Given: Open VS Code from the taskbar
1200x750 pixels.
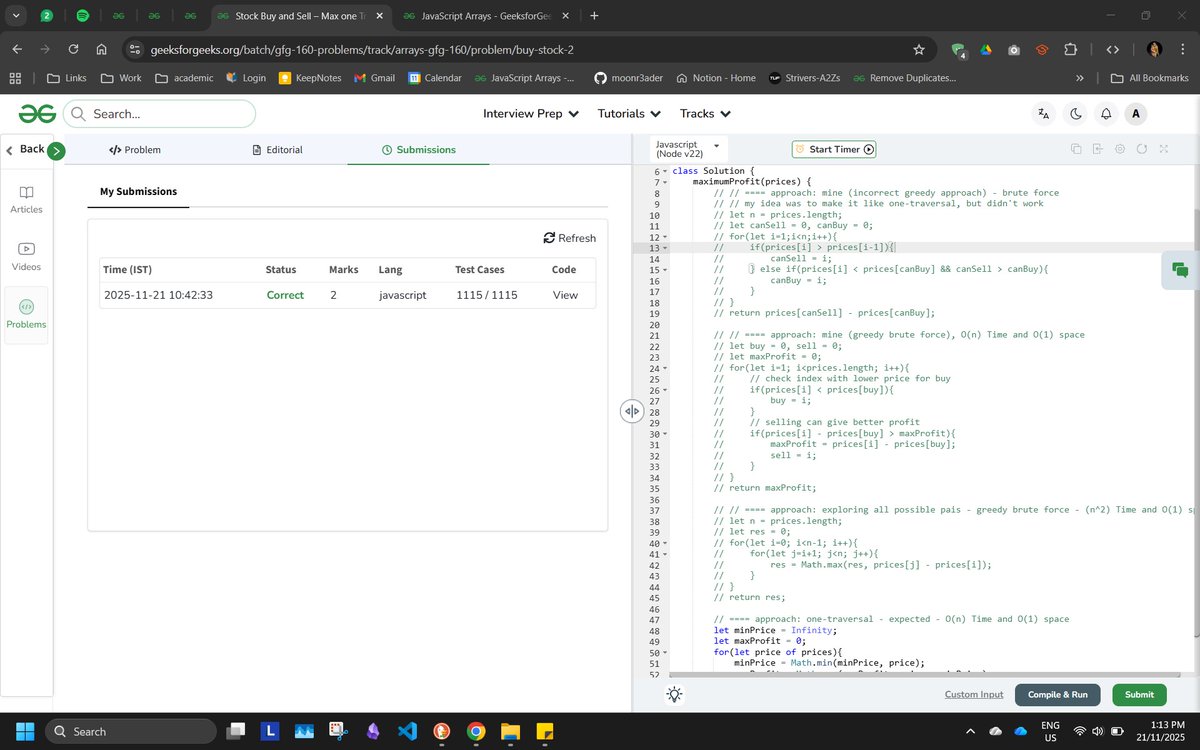Looking at the screenshot, I should click(407, 731).
